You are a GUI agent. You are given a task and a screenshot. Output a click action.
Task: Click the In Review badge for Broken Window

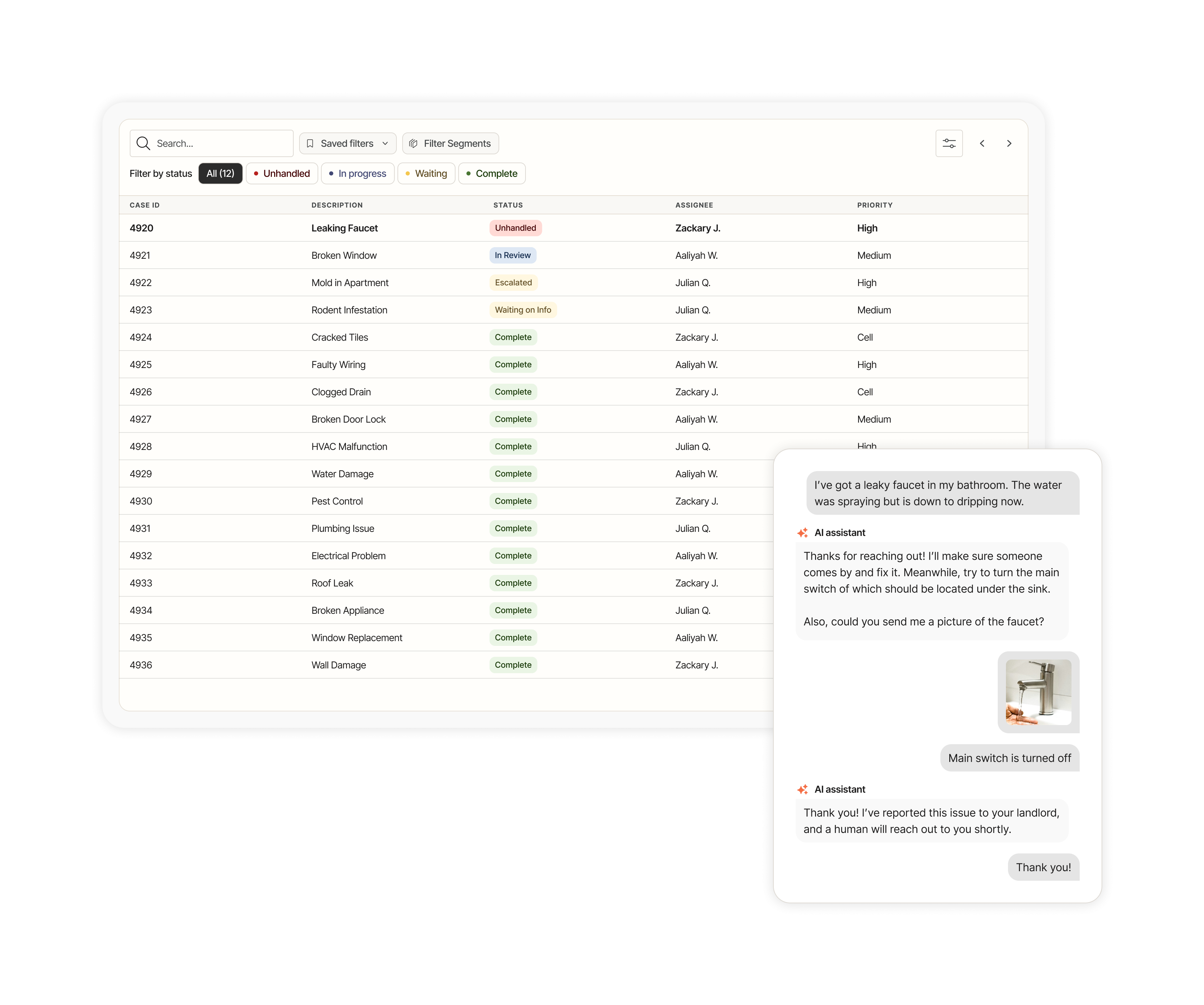(x=513, y=255)
